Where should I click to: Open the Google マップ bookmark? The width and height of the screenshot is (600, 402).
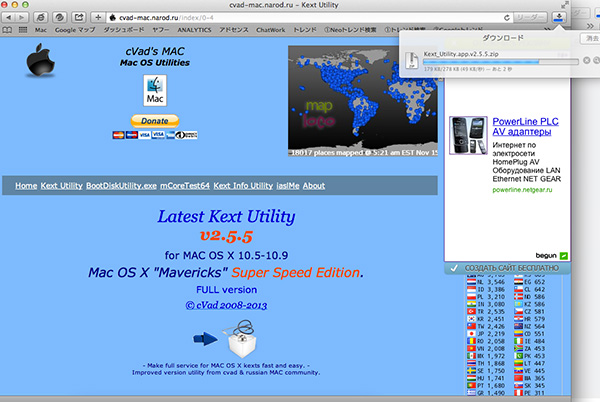point(75,30)
